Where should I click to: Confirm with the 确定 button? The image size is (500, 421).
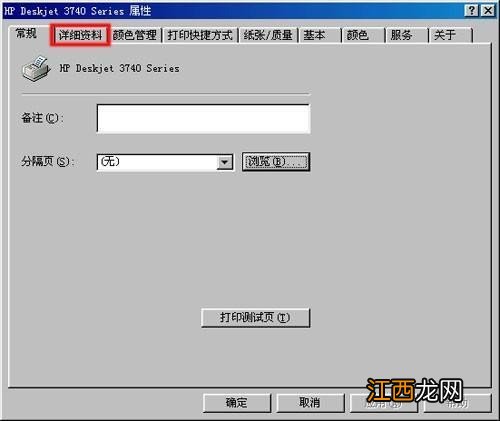(237, 403)
